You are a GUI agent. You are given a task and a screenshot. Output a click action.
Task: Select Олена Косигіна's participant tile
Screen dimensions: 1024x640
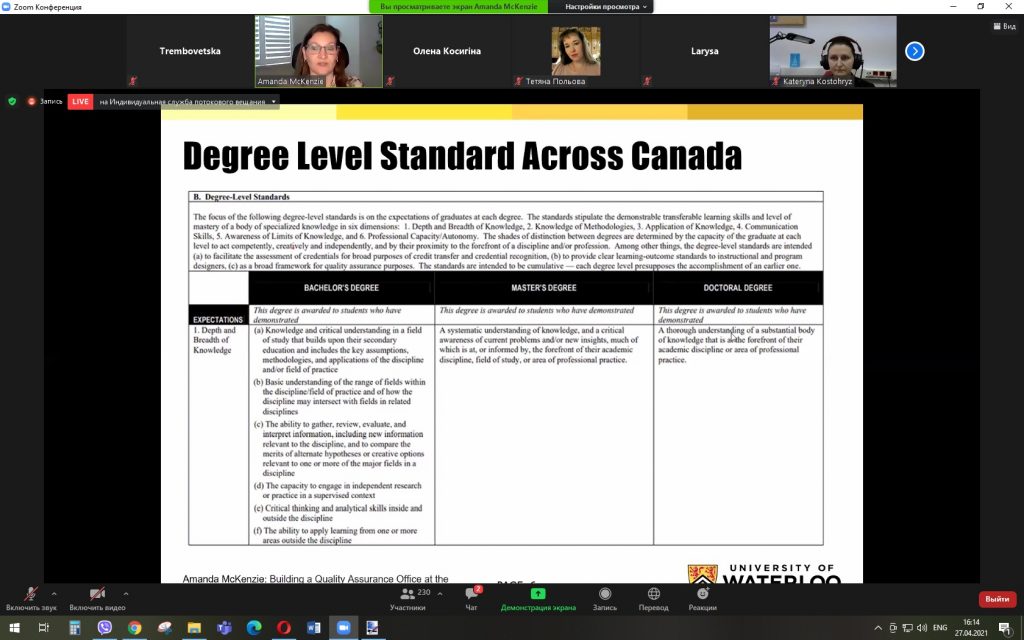(x=447, y=51)
